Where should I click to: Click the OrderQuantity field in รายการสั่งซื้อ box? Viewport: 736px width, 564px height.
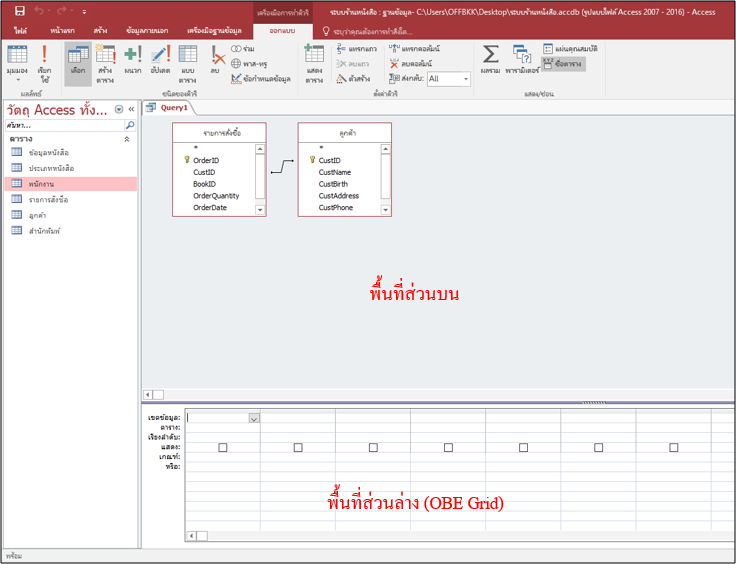[216, 196]
